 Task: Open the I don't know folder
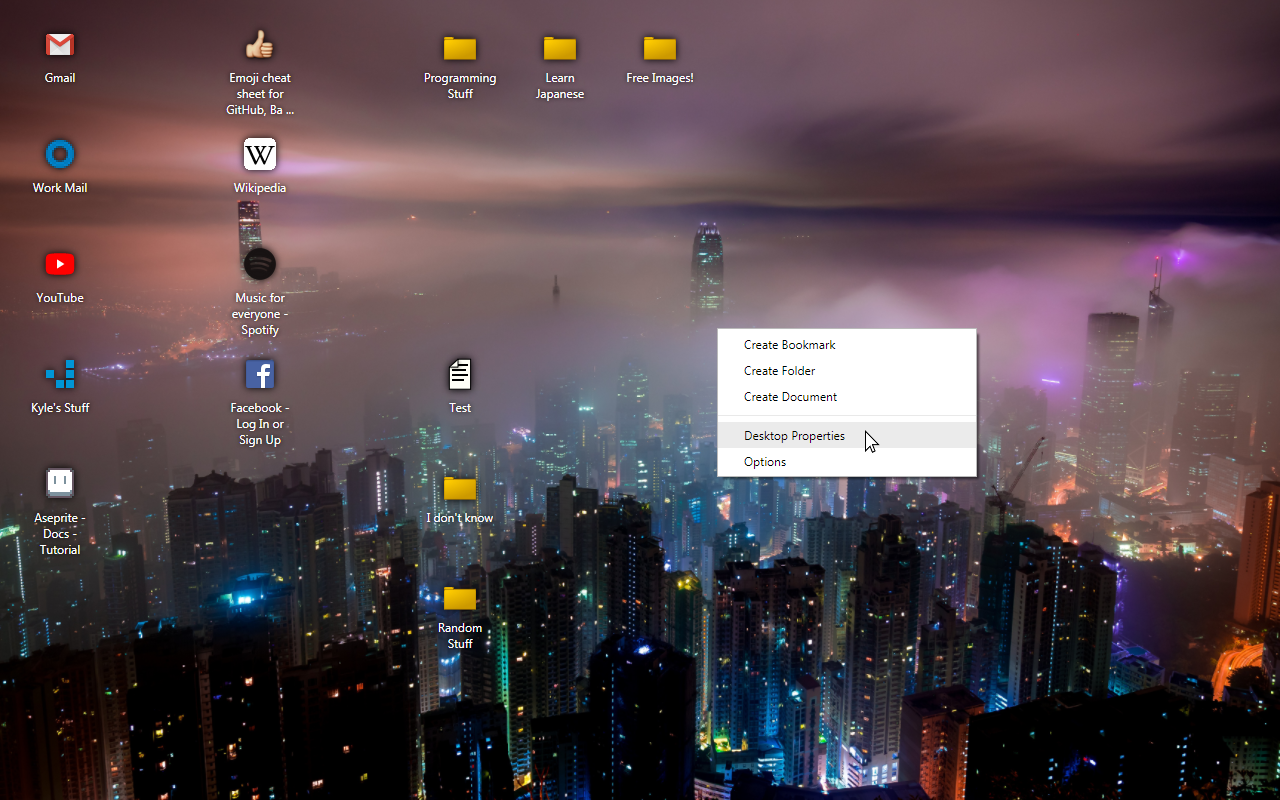(x=459, y=491)
